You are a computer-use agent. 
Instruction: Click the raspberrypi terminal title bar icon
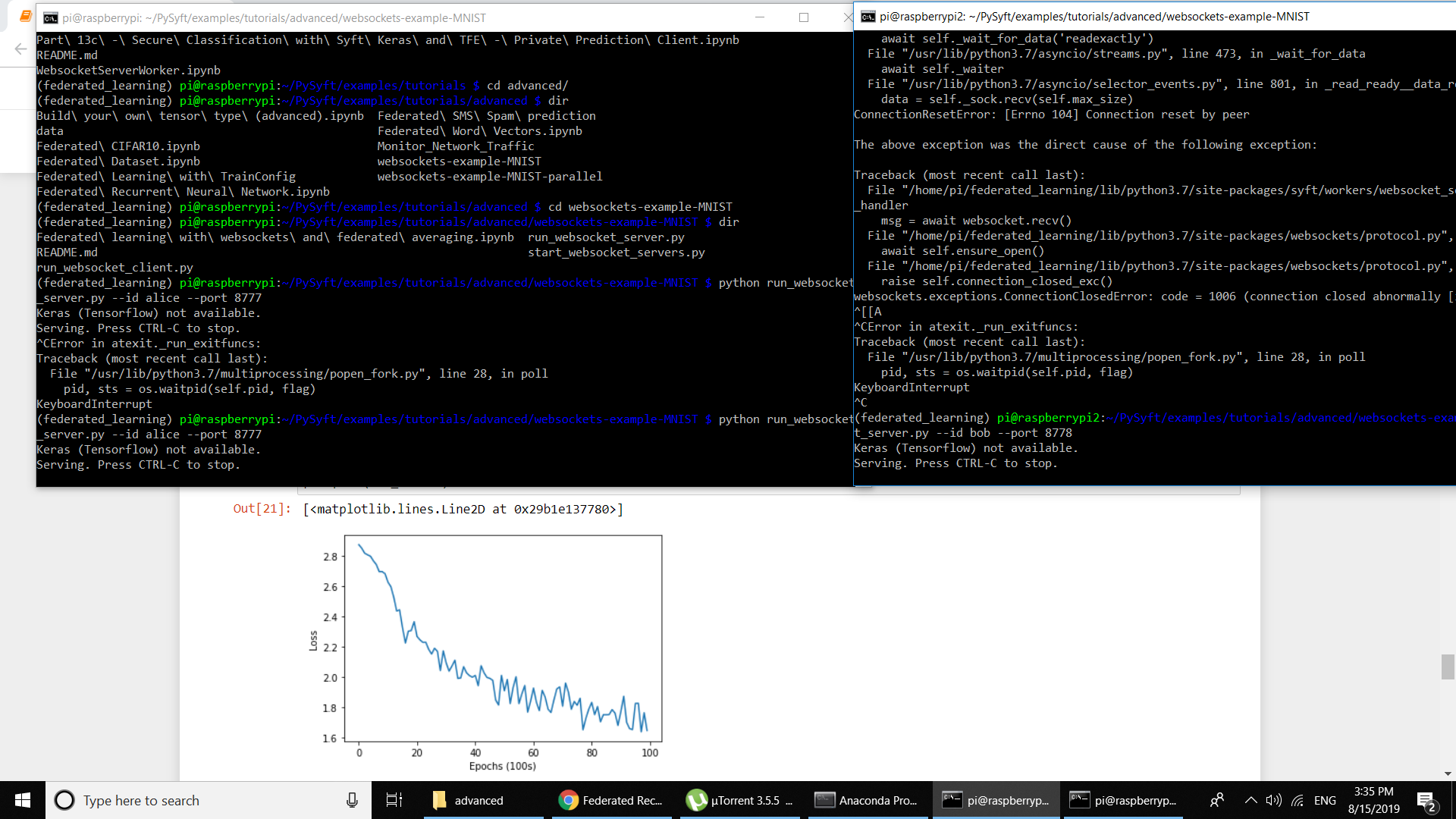pos(51,17)
